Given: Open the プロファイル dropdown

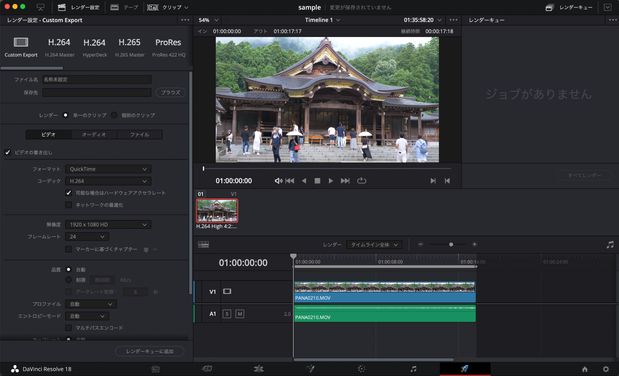Looking at the screenshot, I should click(91, 304).
